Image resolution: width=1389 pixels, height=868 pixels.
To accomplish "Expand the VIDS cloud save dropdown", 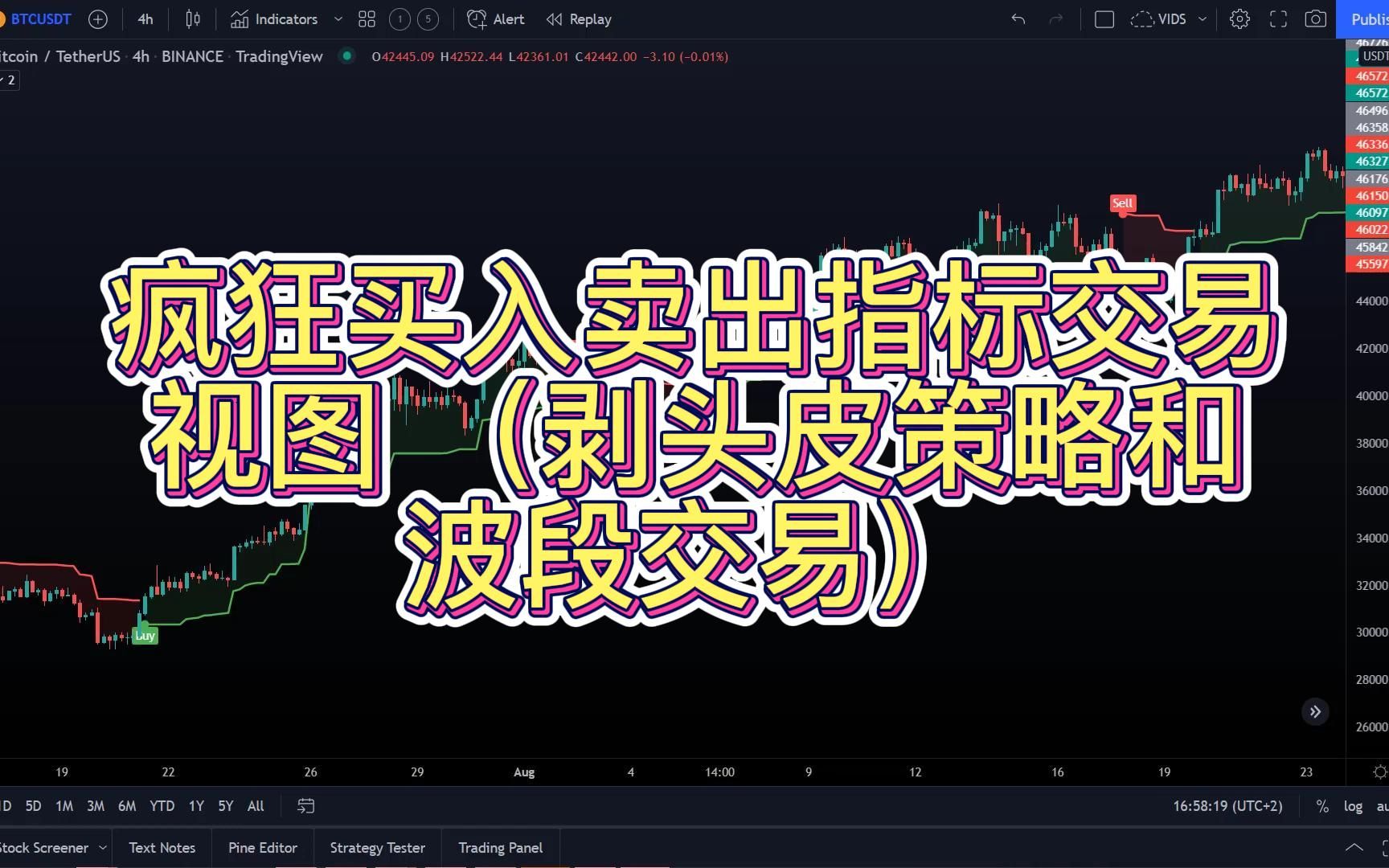I will tap(1201, 18).
